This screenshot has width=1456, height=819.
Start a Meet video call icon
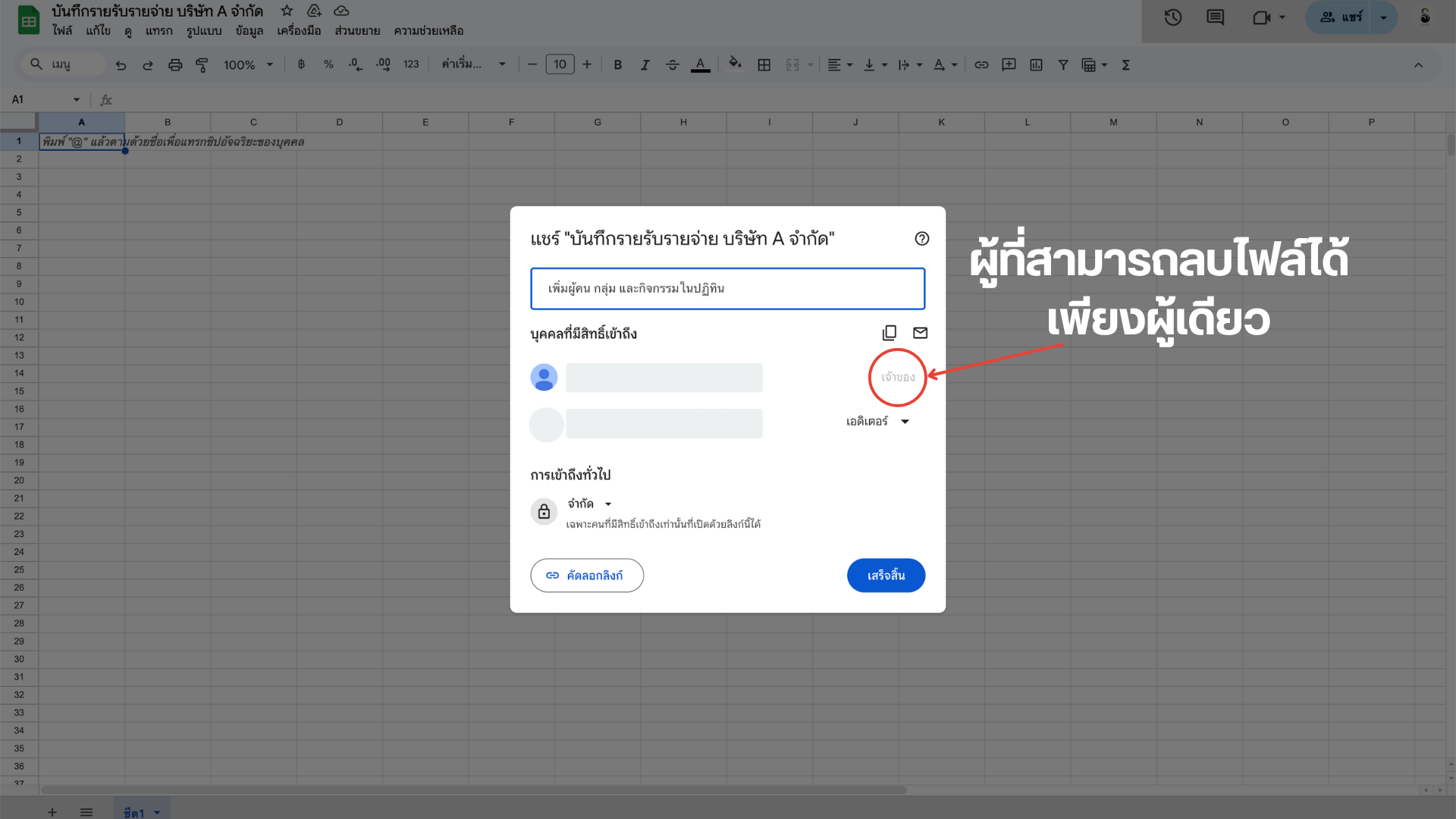point(1261,17)
